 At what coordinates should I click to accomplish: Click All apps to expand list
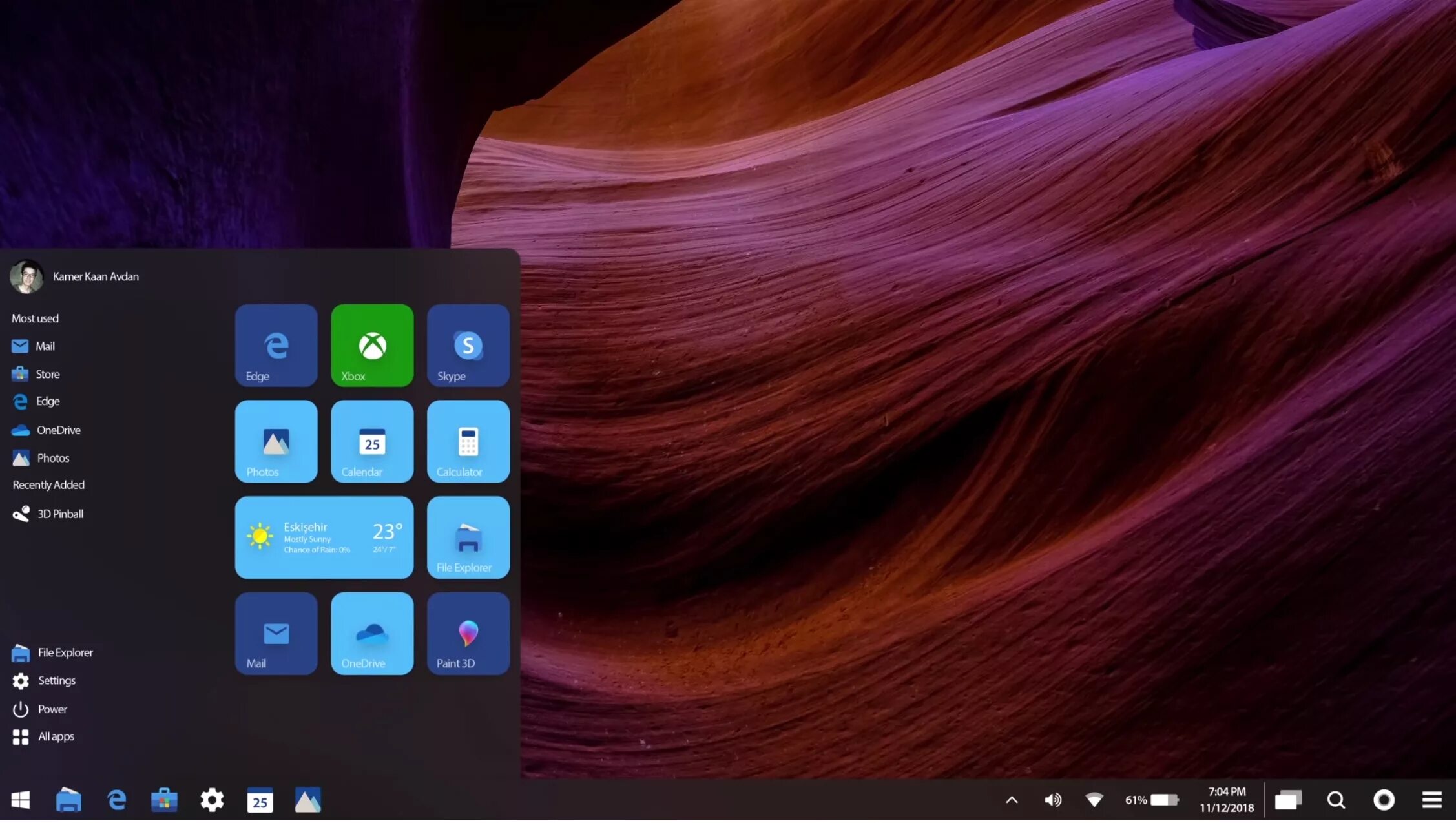[55, 735]
